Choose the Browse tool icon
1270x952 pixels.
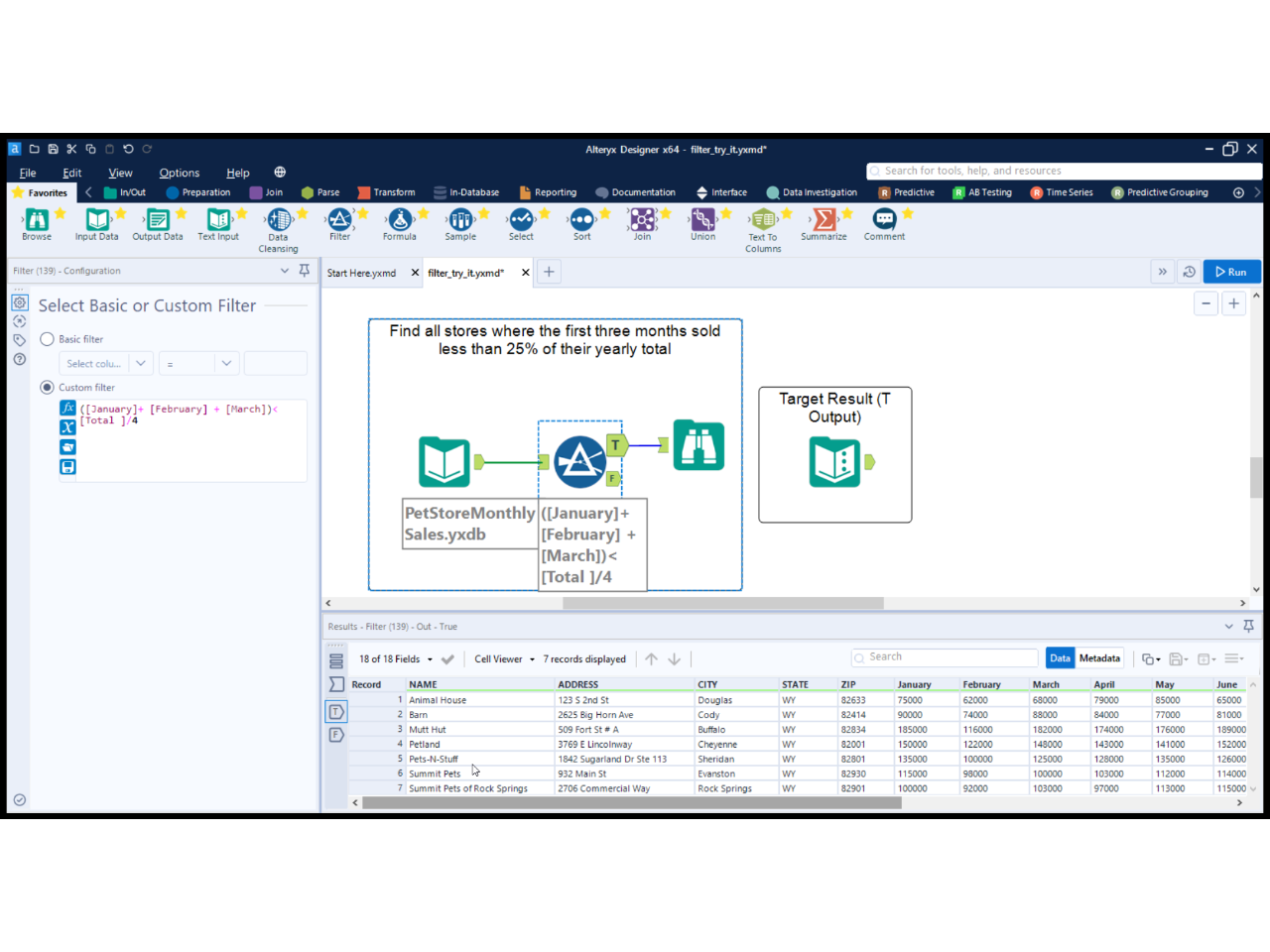(x=36, y=225)
